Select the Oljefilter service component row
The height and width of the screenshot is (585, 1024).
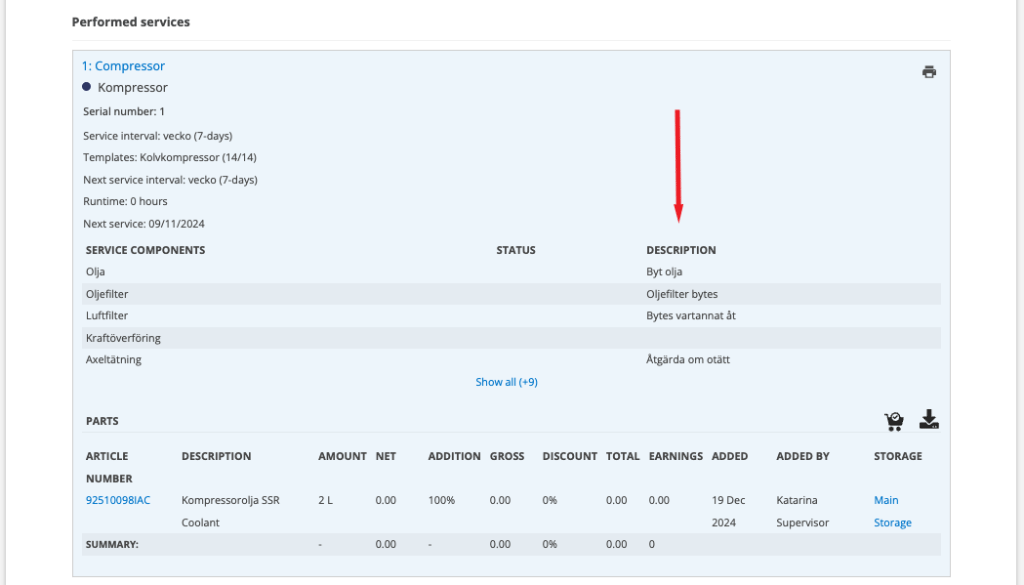pyautogui.click(x=511, y=294)
